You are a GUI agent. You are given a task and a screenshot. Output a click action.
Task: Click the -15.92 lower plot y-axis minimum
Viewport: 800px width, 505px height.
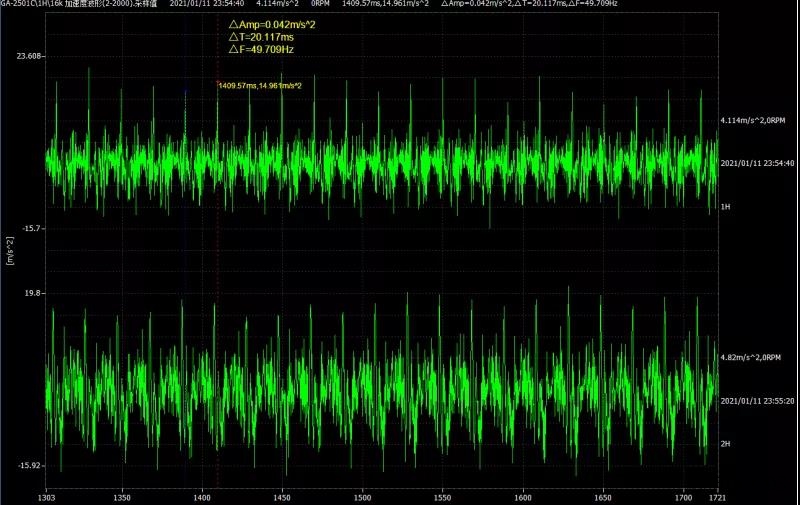[31, 465]
